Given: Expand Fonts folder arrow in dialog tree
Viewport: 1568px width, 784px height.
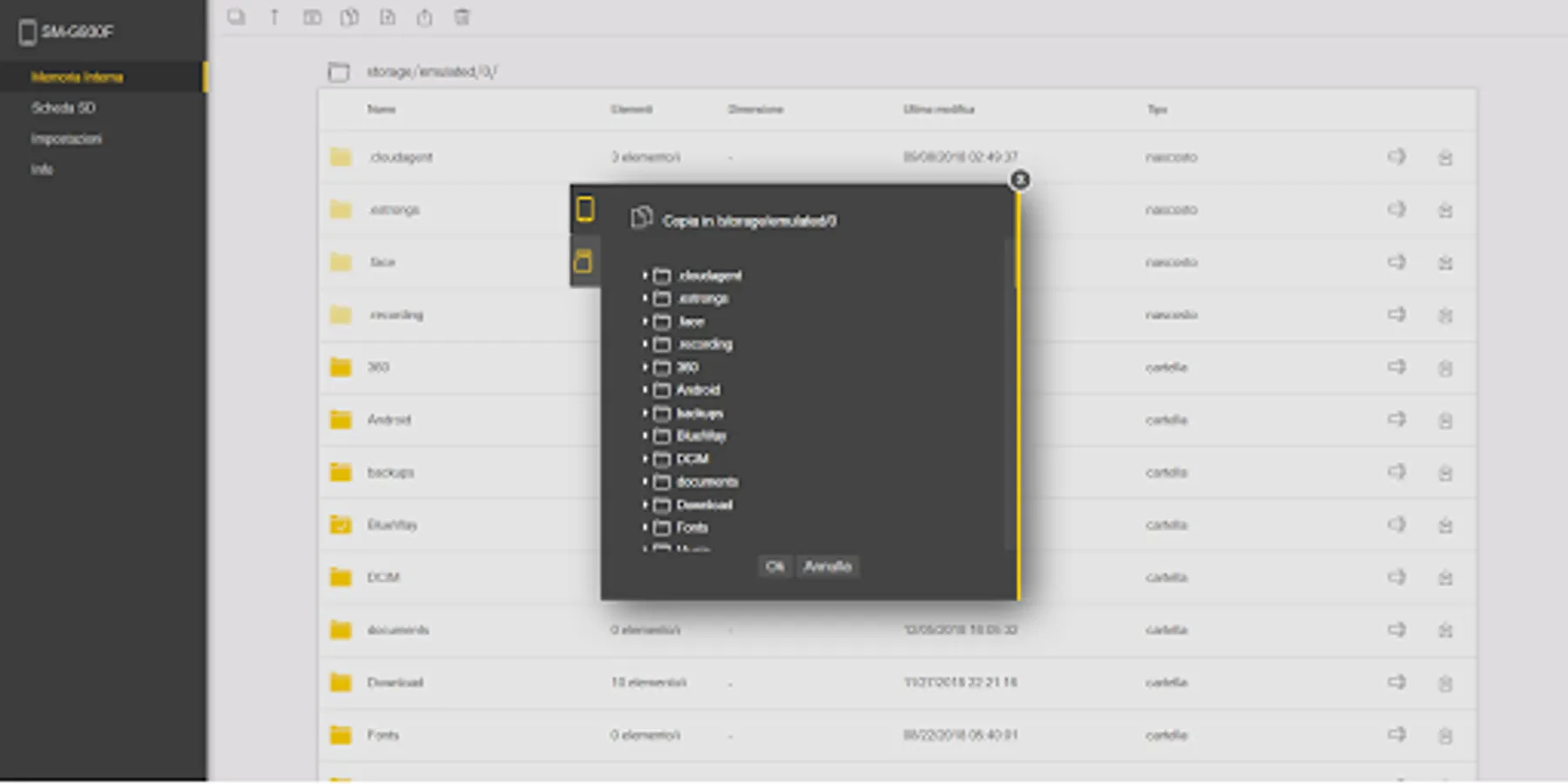Looking at the screenshot, I should click(645, 527).
